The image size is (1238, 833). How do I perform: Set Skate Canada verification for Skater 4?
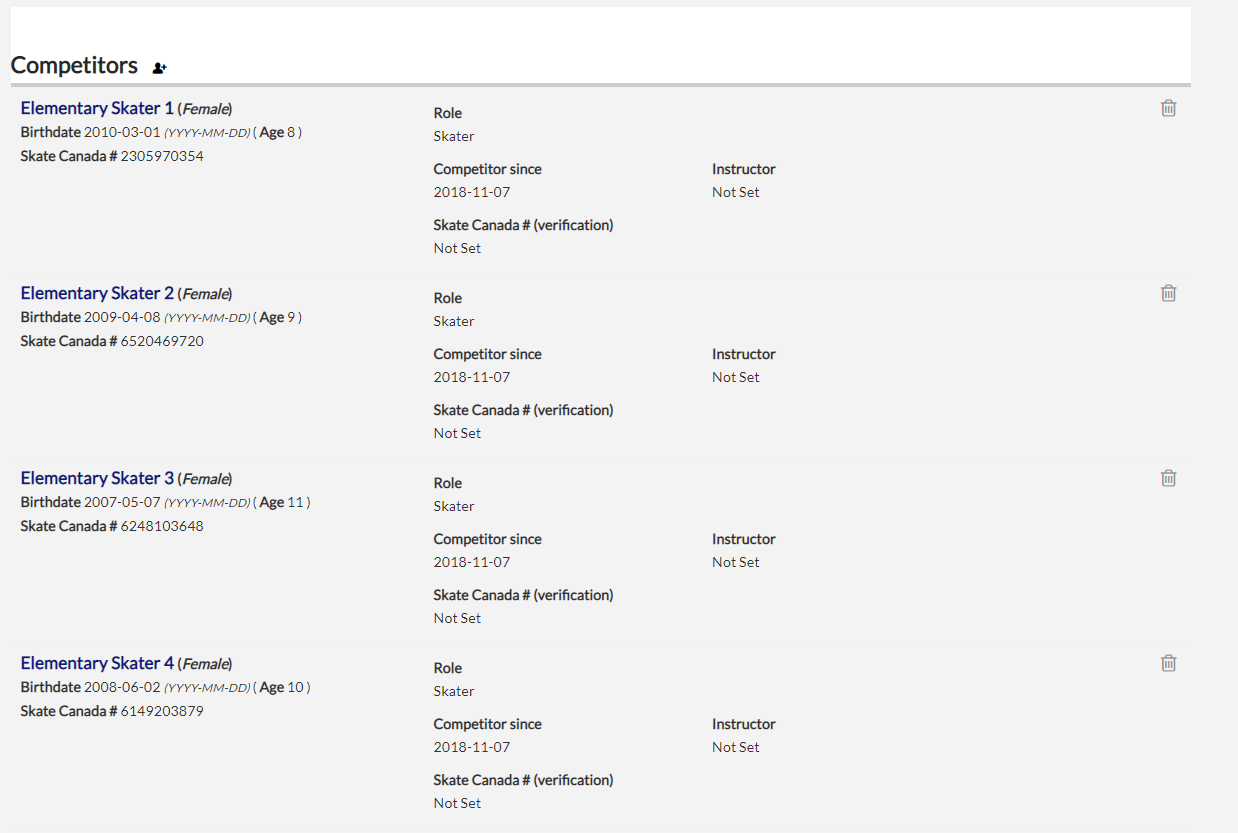[x=457, y=803]
